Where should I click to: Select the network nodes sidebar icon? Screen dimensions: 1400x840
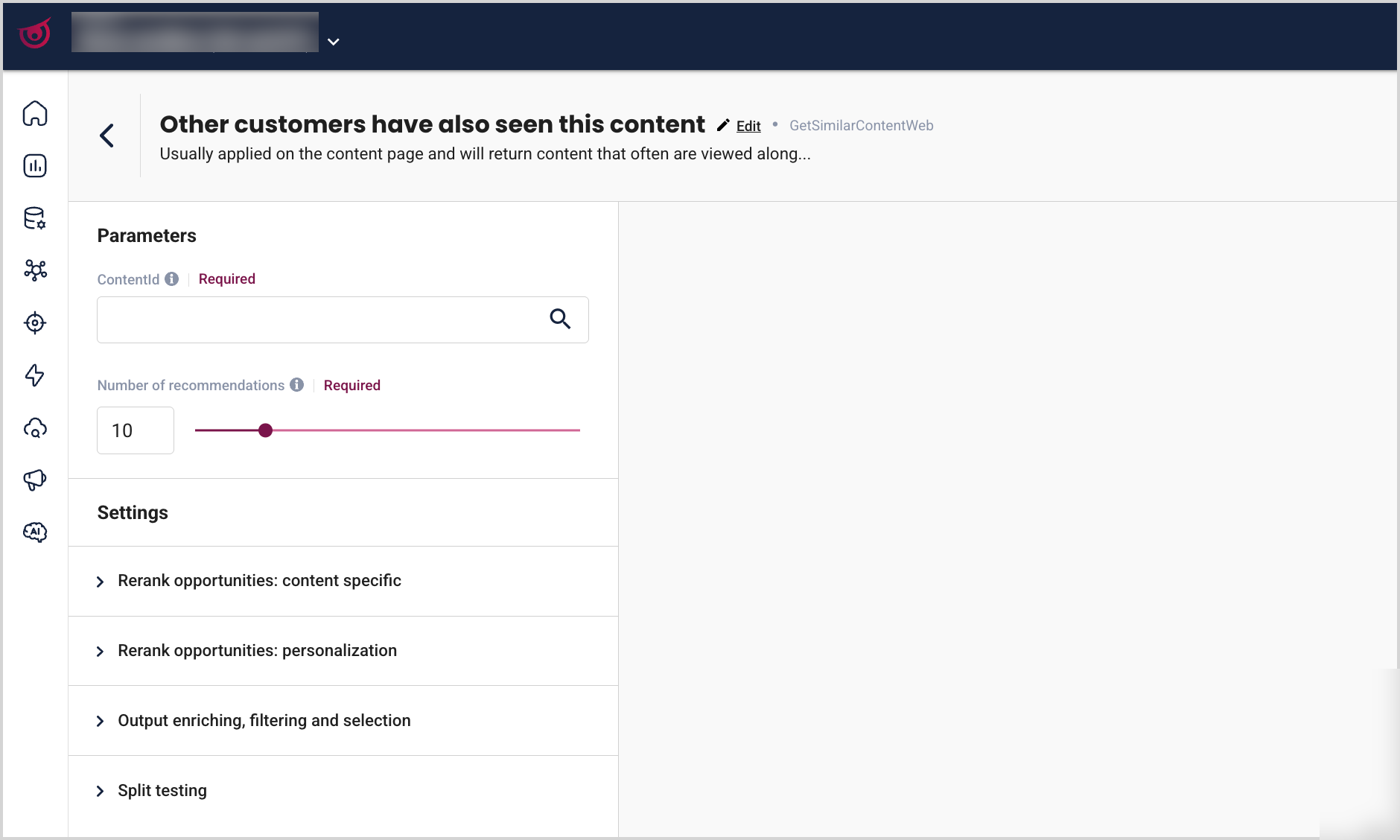(x=35, y=270)
